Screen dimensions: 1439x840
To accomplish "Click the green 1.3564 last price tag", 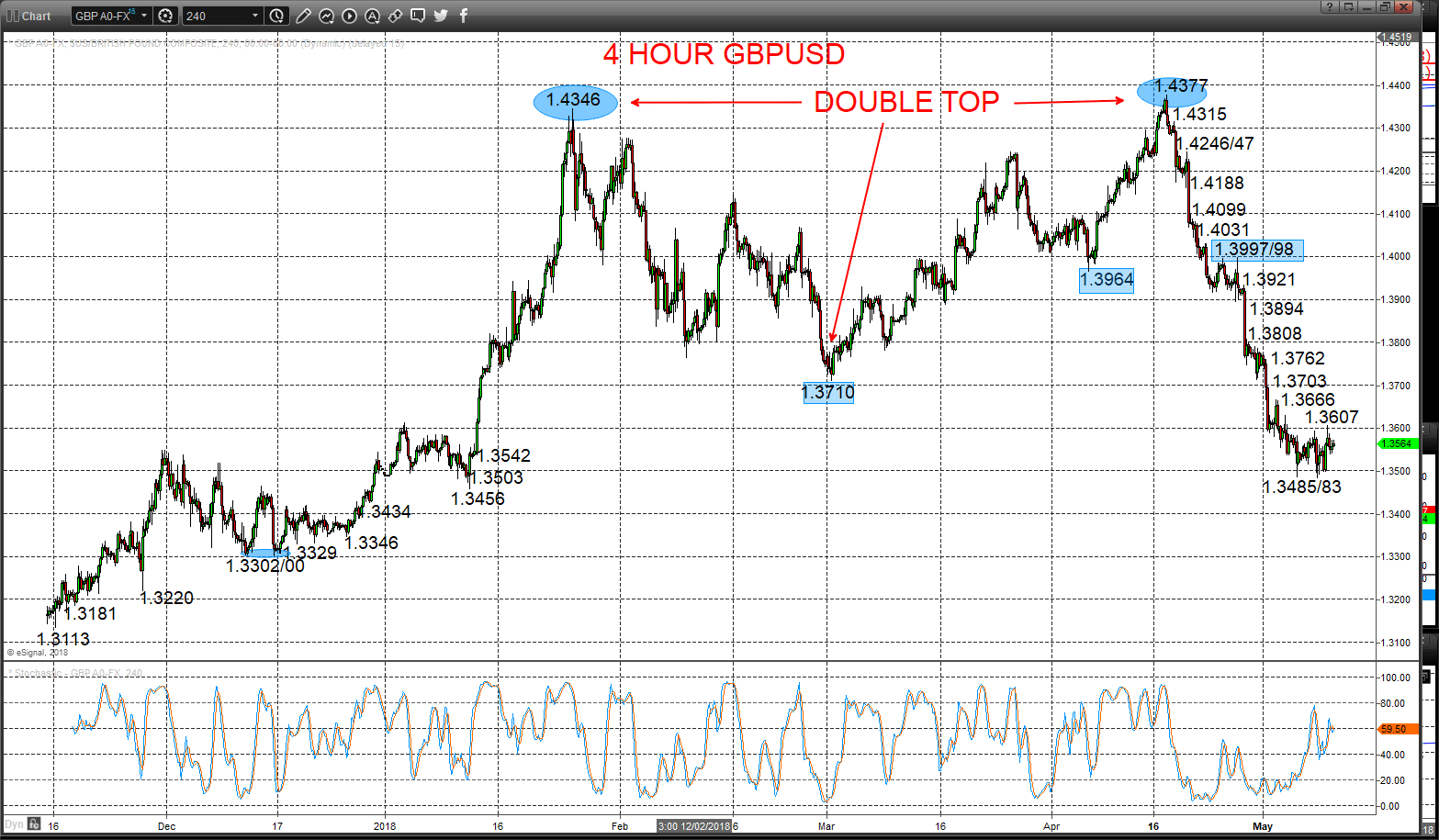I will pyautogui.click(x=1399, y=444).
